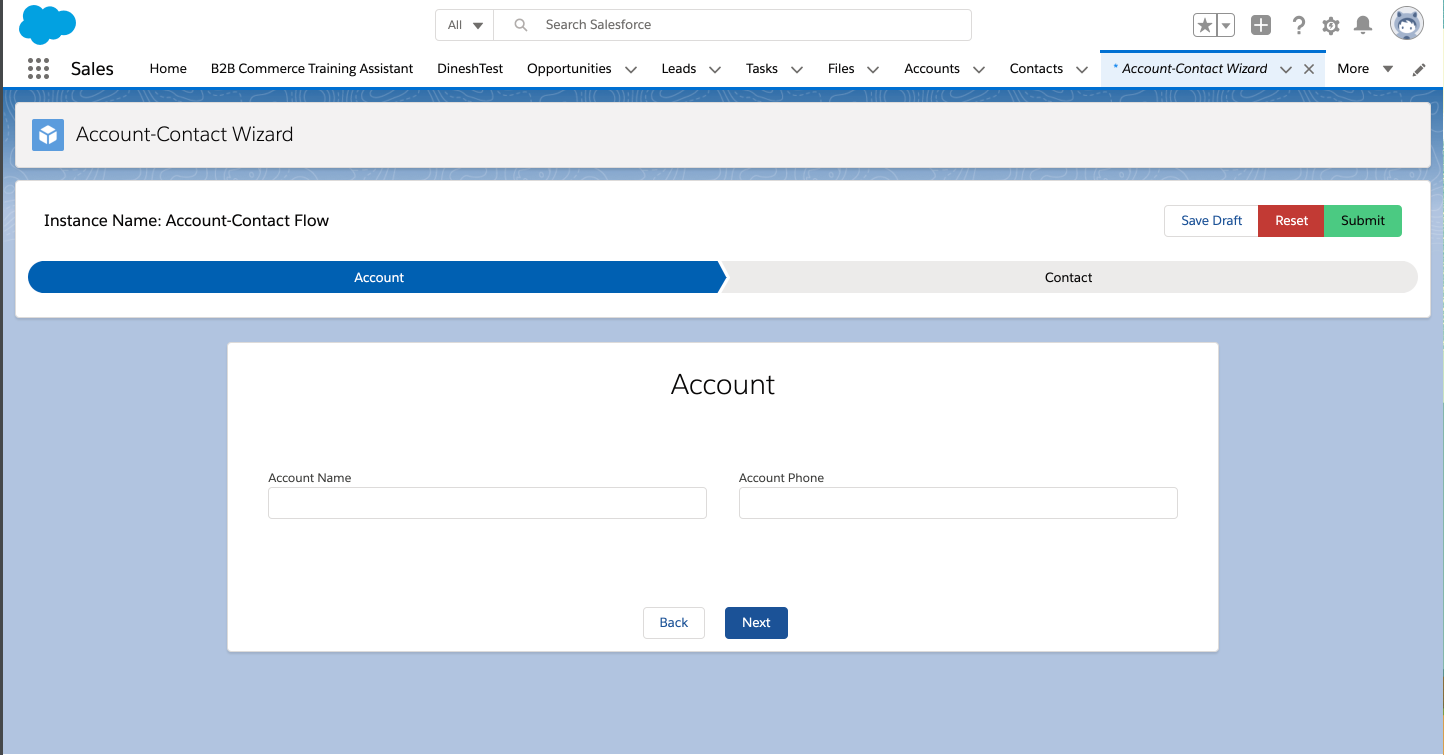Close the Account-Contact Wizard tab
Image resolution: width=1444 pixels, height=755 pixels.
pyautogui.click(x=1309, y=69)
